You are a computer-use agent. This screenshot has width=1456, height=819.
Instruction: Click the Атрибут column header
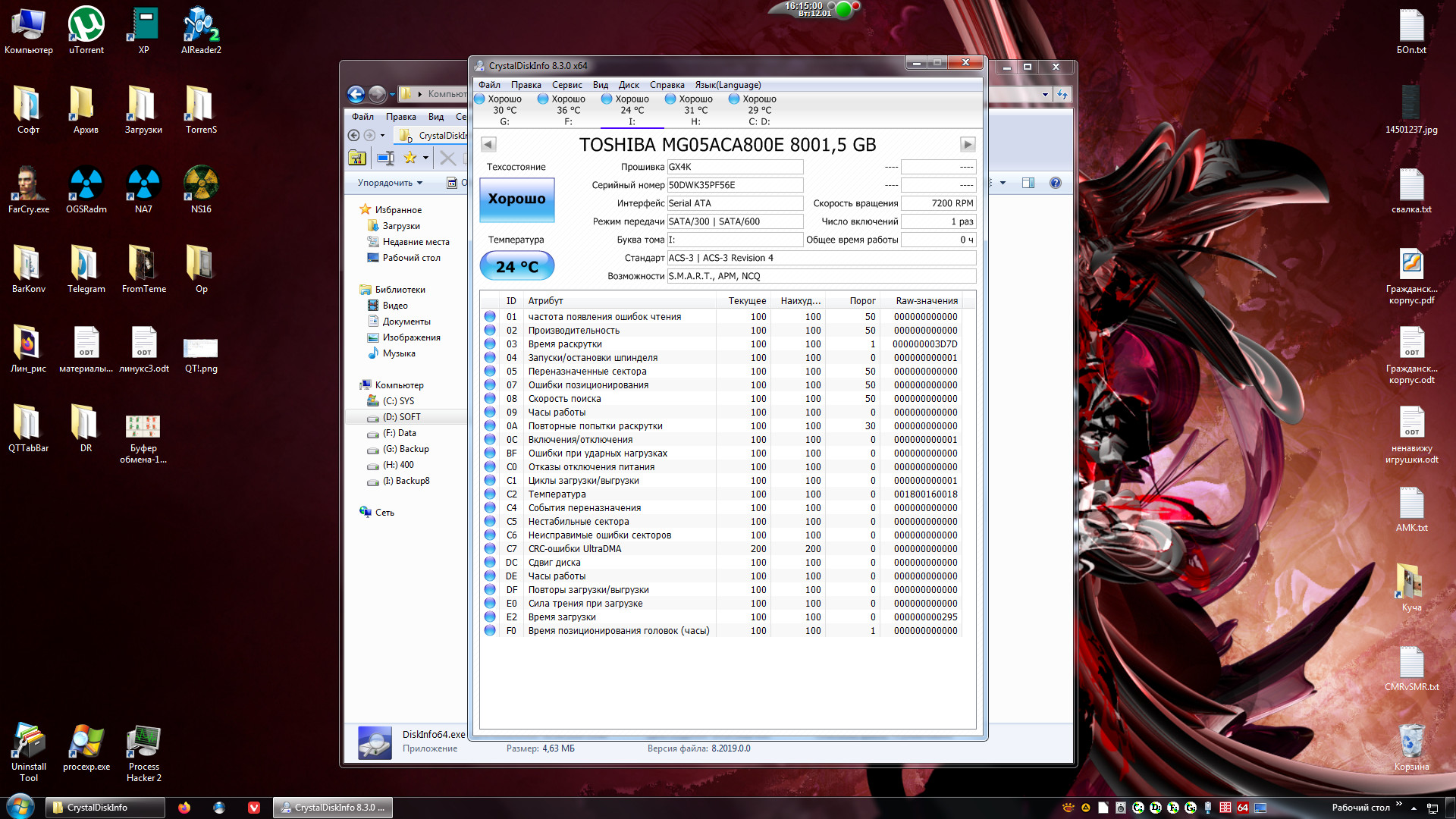pyautogui.click(x=620, y=301)
